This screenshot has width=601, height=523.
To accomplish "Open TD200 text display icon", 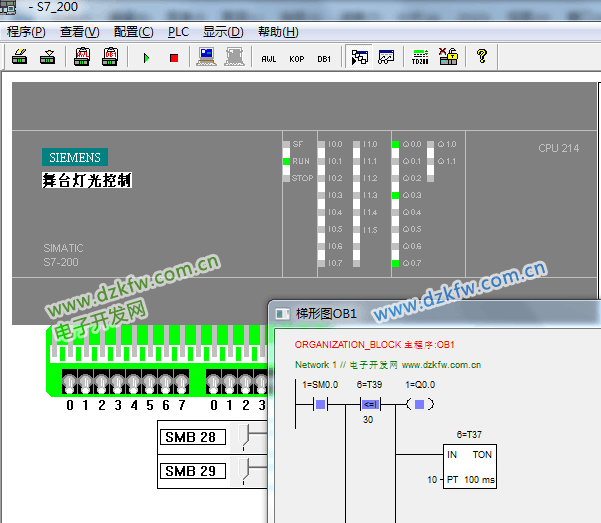I will 420,57.
